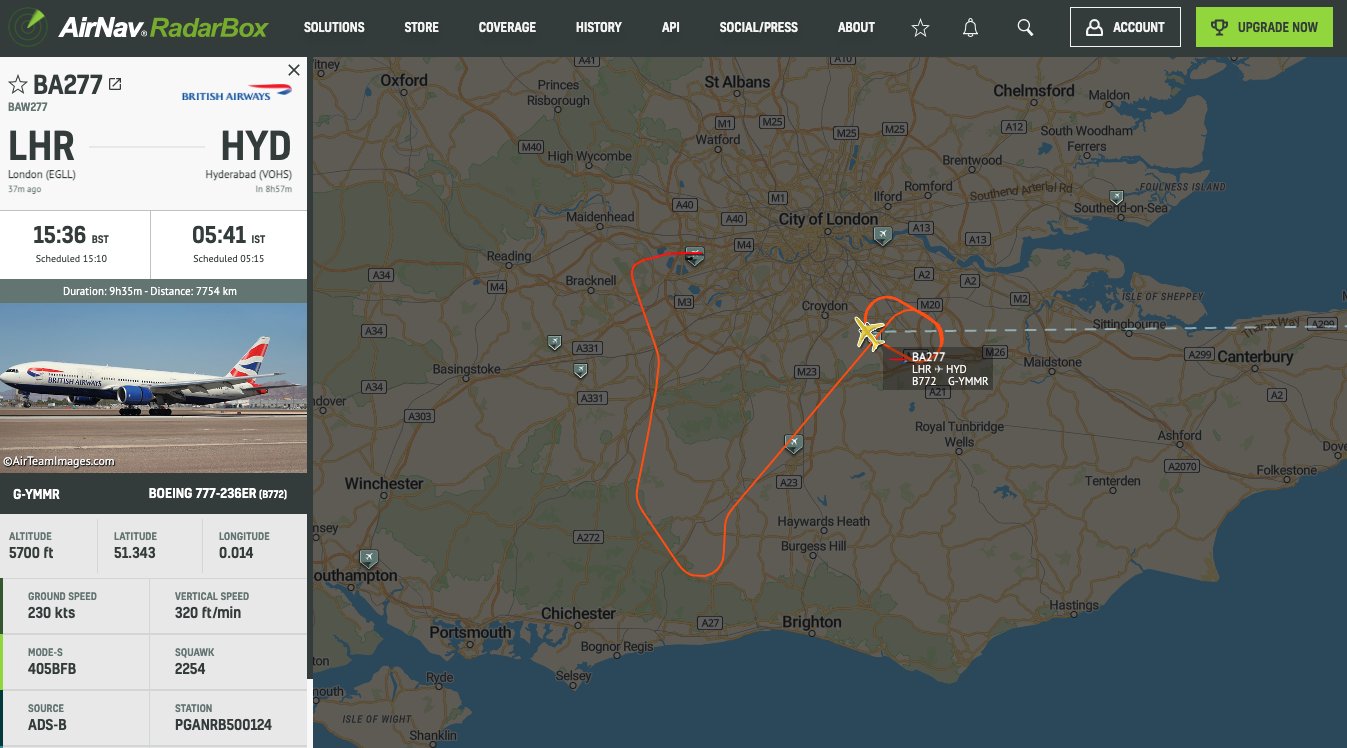Open the British Airways 777 aircraft photo
The image size is (1347, 748).
coord(153,387)
